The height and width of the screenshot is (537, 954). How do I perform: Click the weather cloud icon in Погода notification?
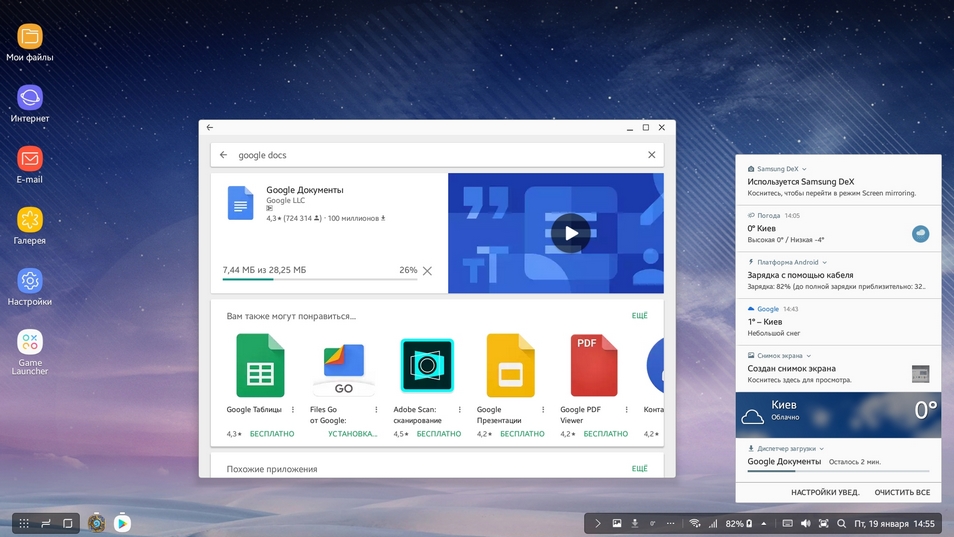click(x=920, y=234)
